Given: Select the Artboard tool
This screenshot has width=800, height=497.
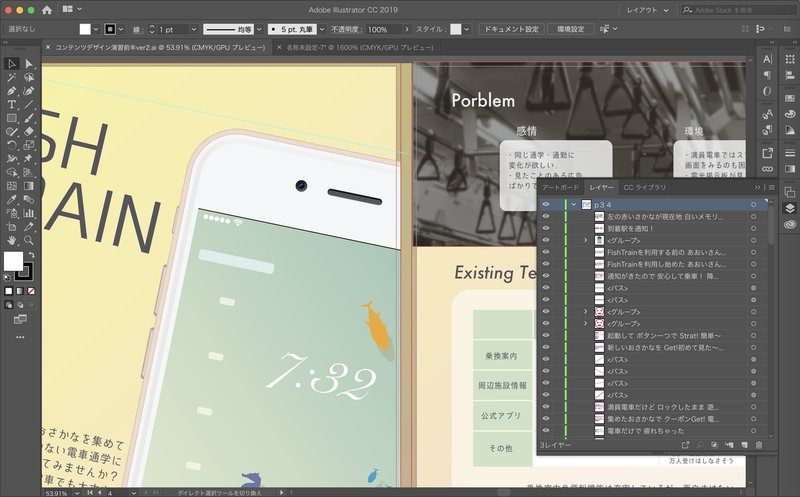Looking at the screenshot, I should pos(12,227).
